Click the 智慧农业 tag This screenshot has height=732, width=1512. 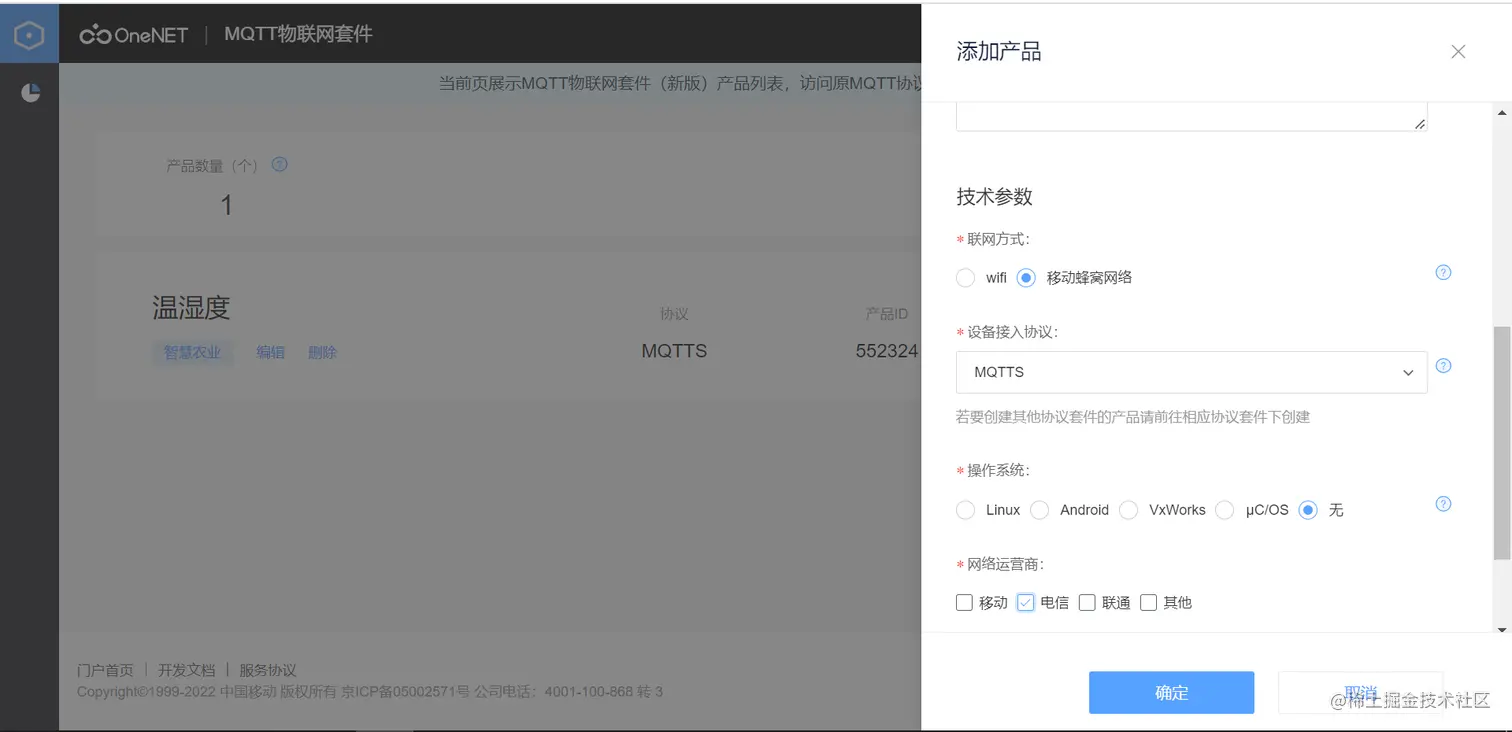coord(192,352)
